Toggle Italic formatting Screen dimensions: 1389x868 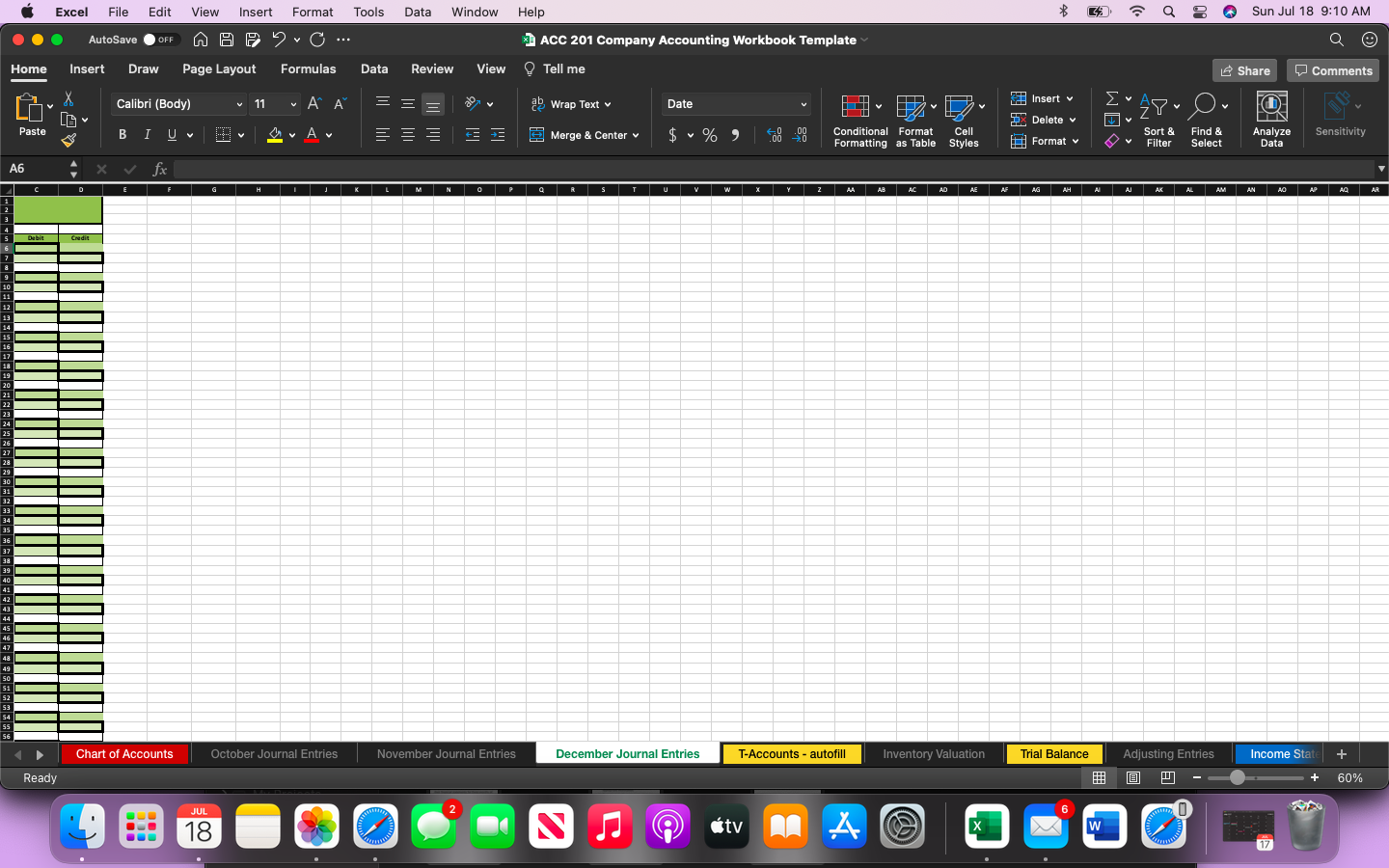148,135
